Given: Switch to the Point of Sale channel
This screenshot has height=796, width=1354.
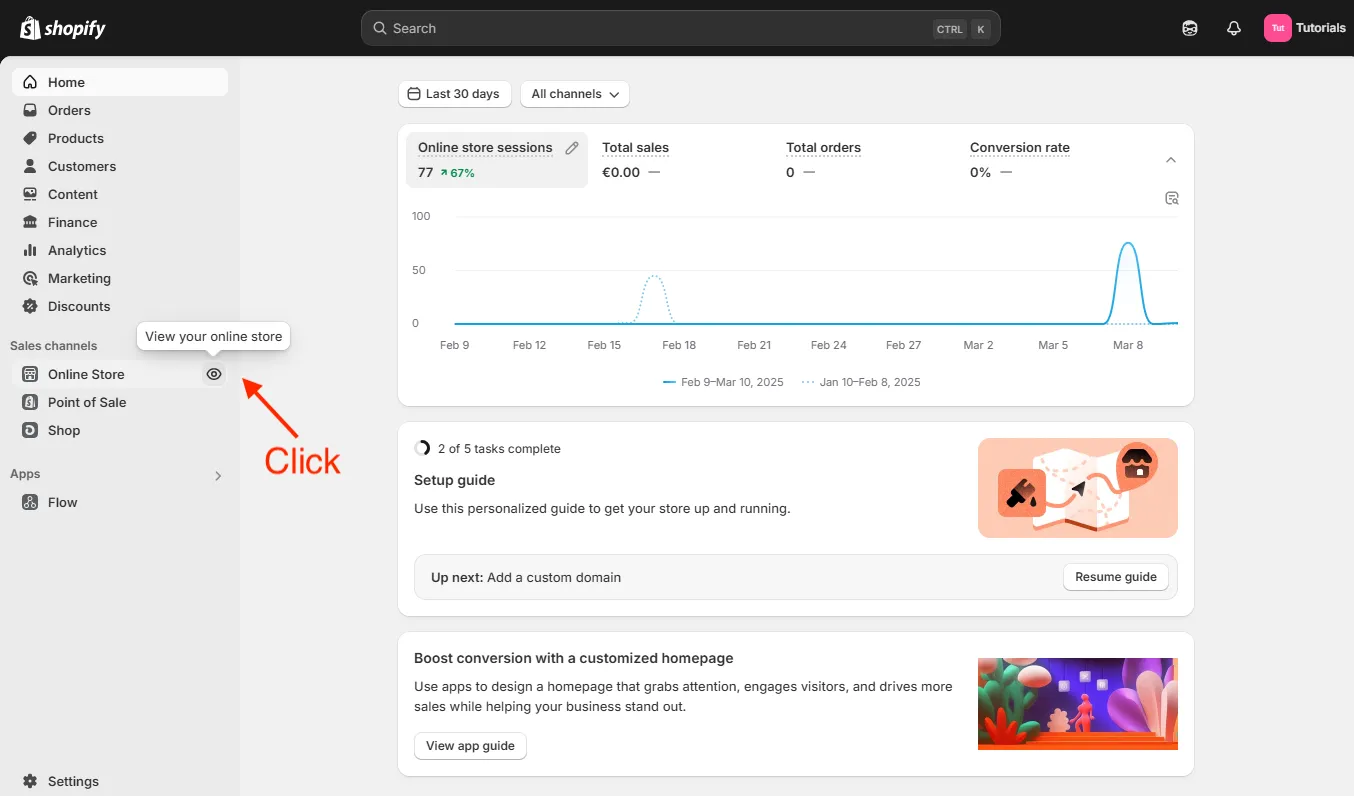Looking at the screenshot, I should pyautogui.click(x=86, y=402).
